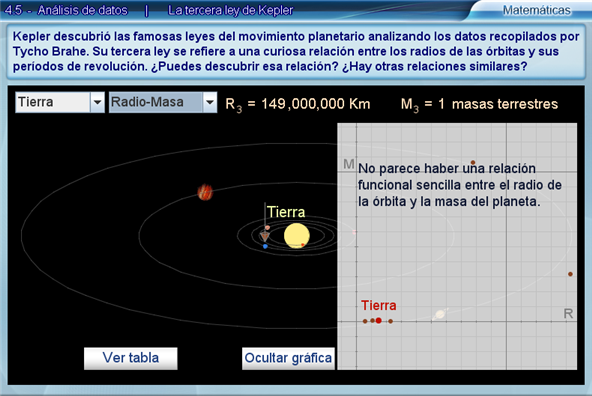
Task: Expand the Radio-Masa dropdown arrow
Action: tap(210, 102)
